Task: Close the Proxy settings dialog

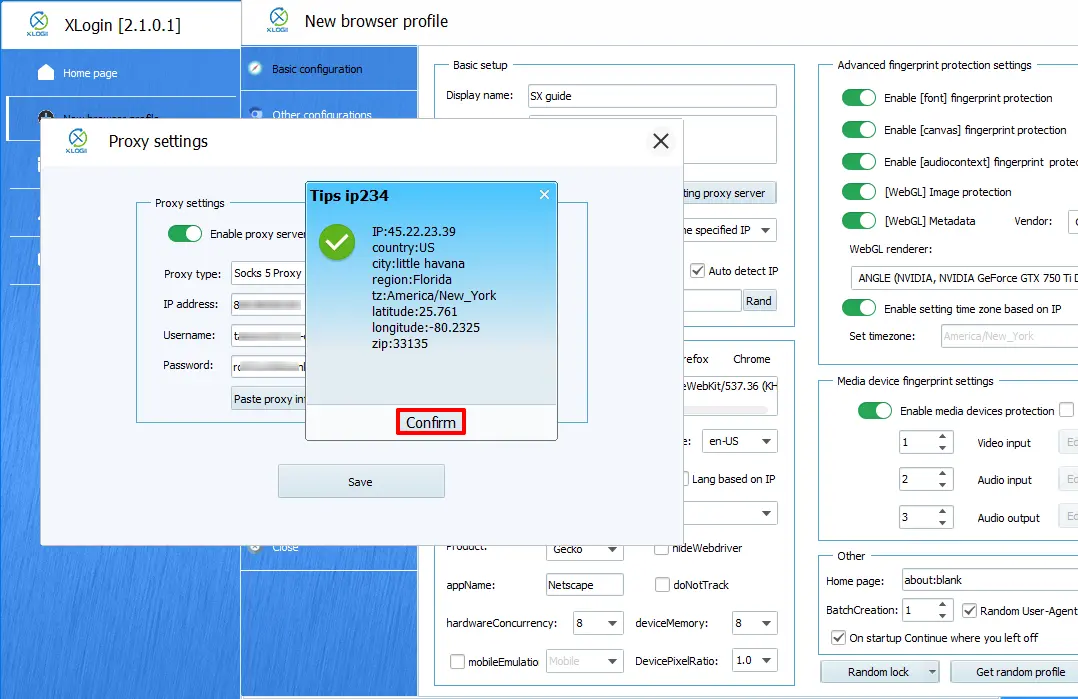Action: click(660, 142)
